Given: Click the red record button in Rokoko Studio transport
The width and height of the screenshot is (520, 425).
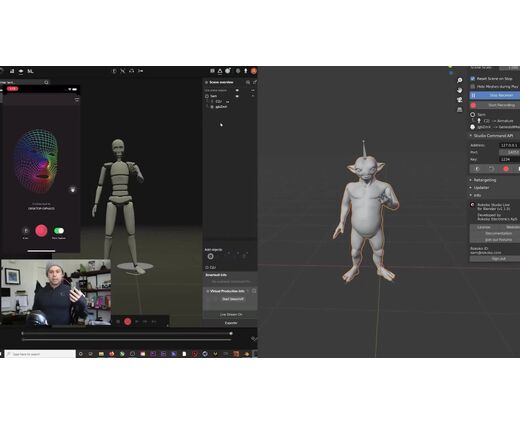Looking at the screenshot, I should tap(127, 322).
